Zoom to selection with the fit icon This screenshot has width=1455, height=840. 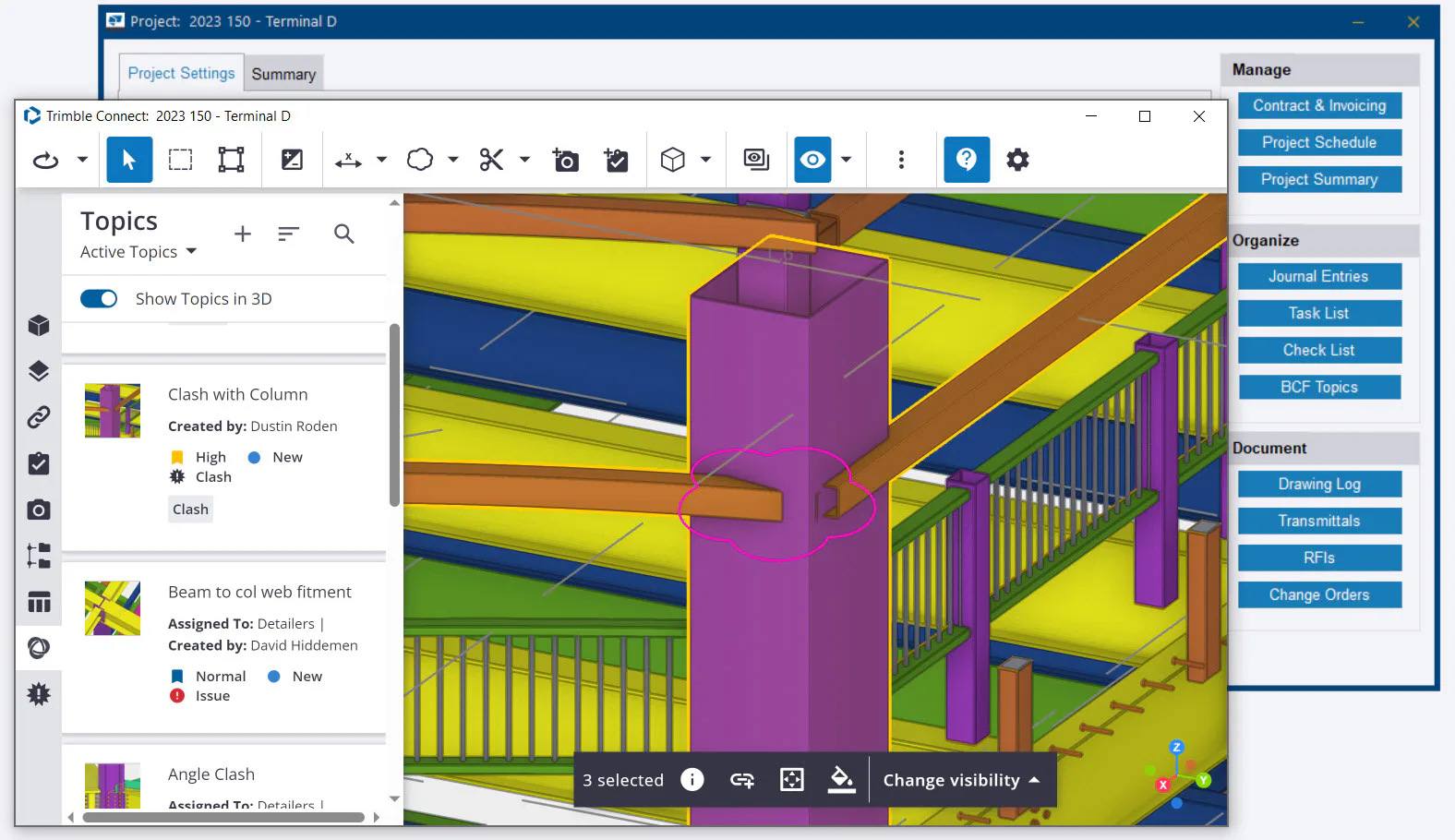792,780
